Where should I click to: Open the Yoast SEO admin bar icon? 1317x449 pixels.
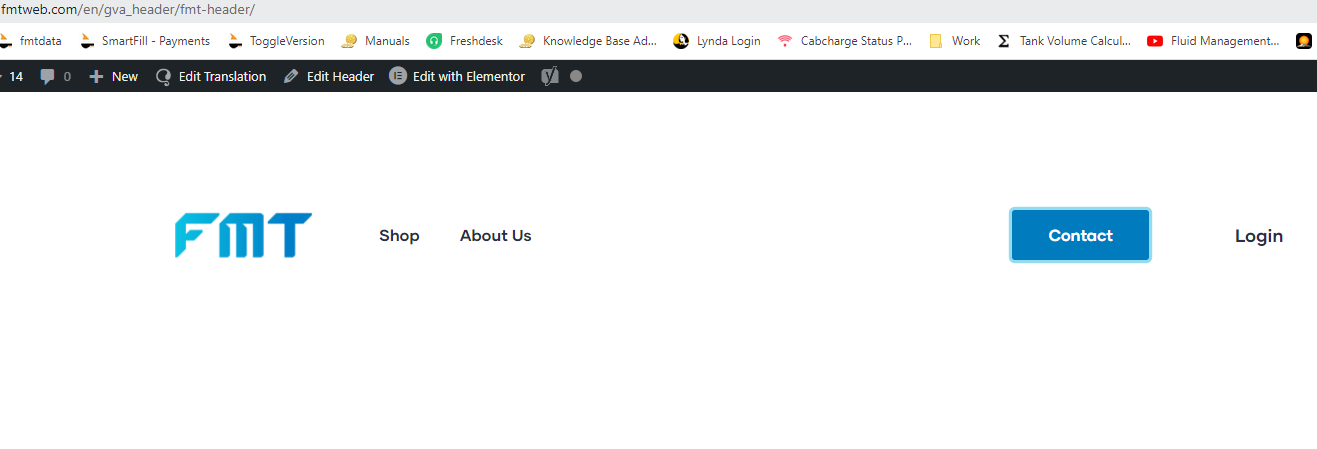pyautogui.click(x=550, y=76)
